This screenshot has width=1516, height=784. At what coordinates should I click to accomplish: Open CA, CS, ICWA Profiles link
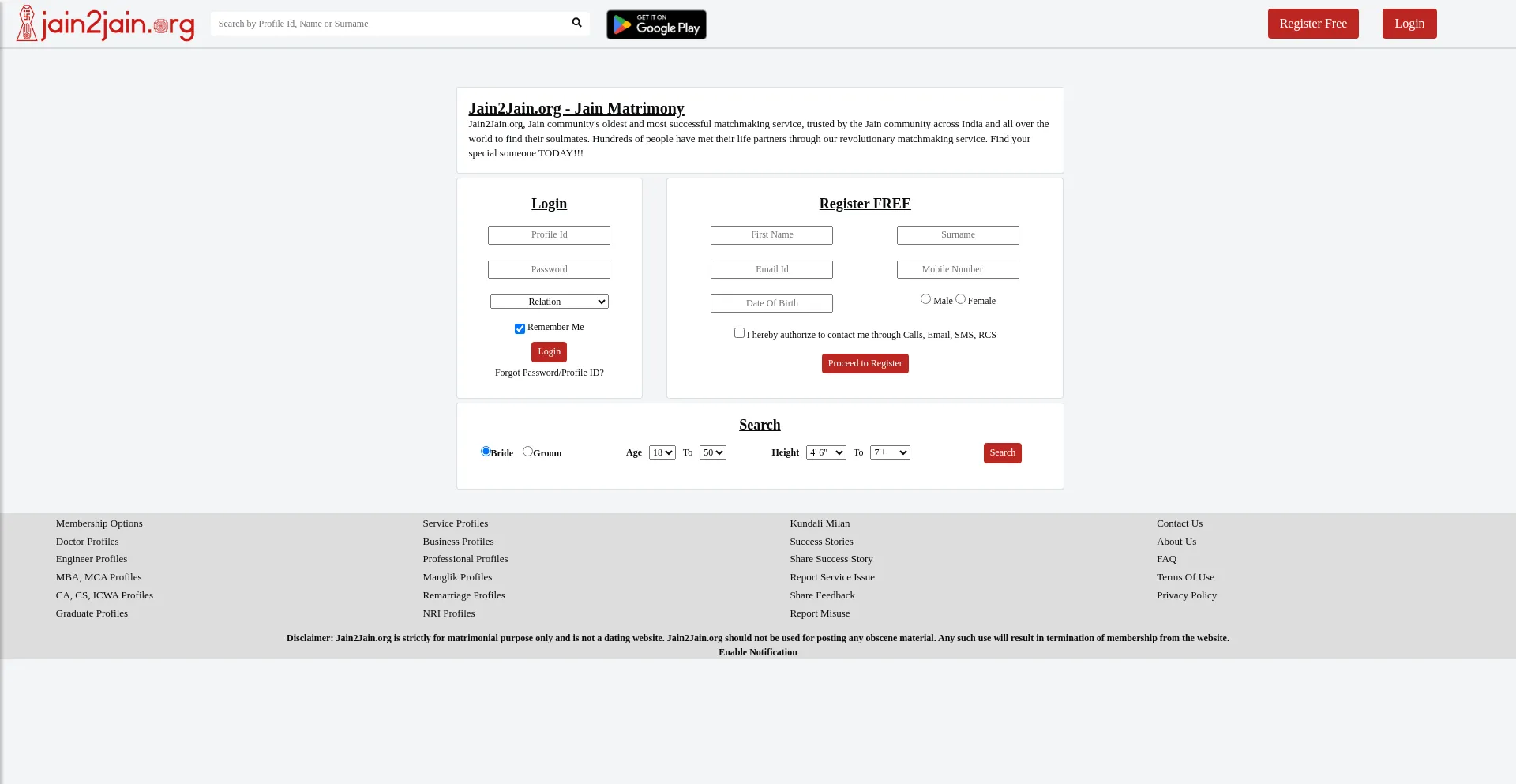pos(104,595)
